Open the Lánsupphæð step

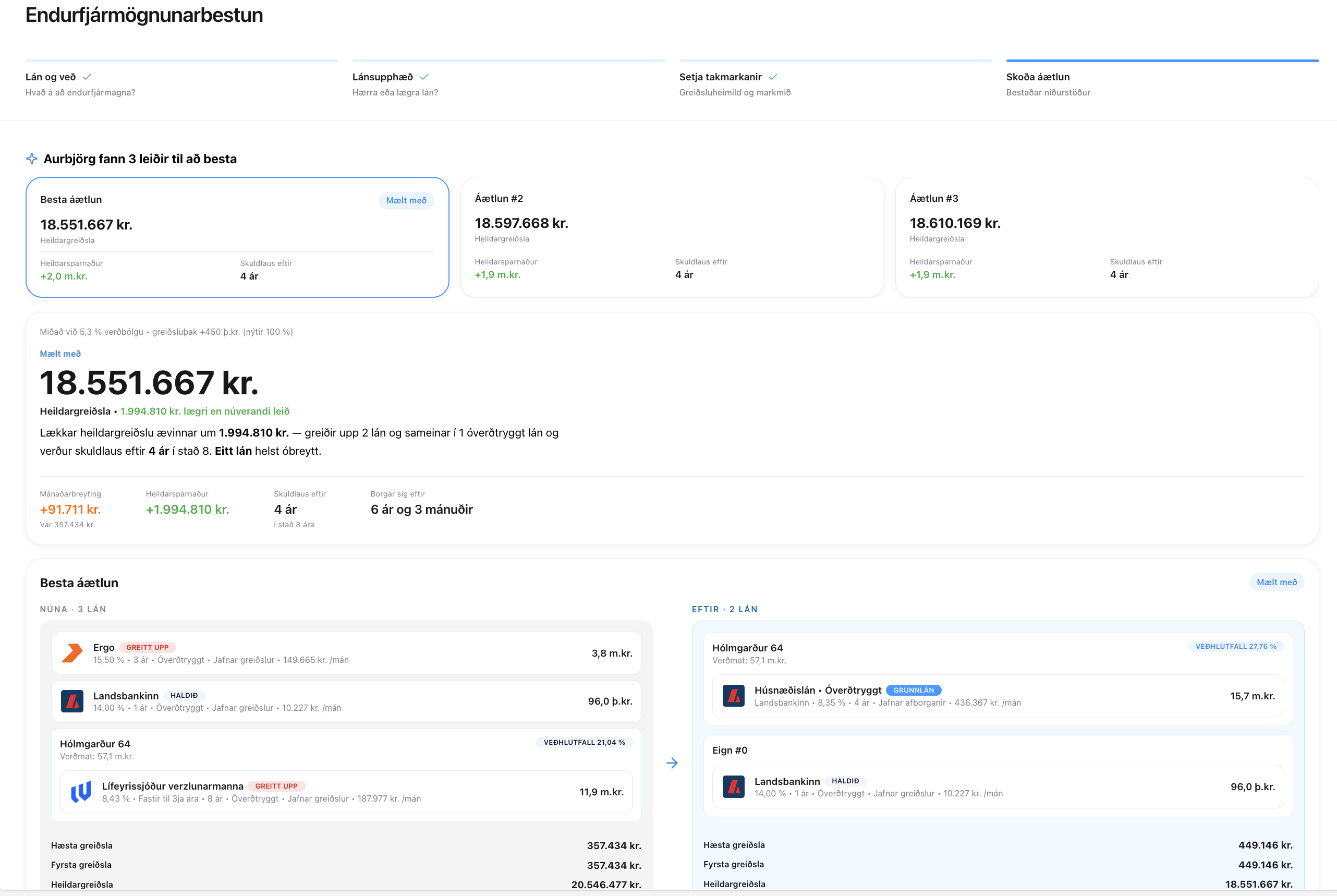click(508, 79)
